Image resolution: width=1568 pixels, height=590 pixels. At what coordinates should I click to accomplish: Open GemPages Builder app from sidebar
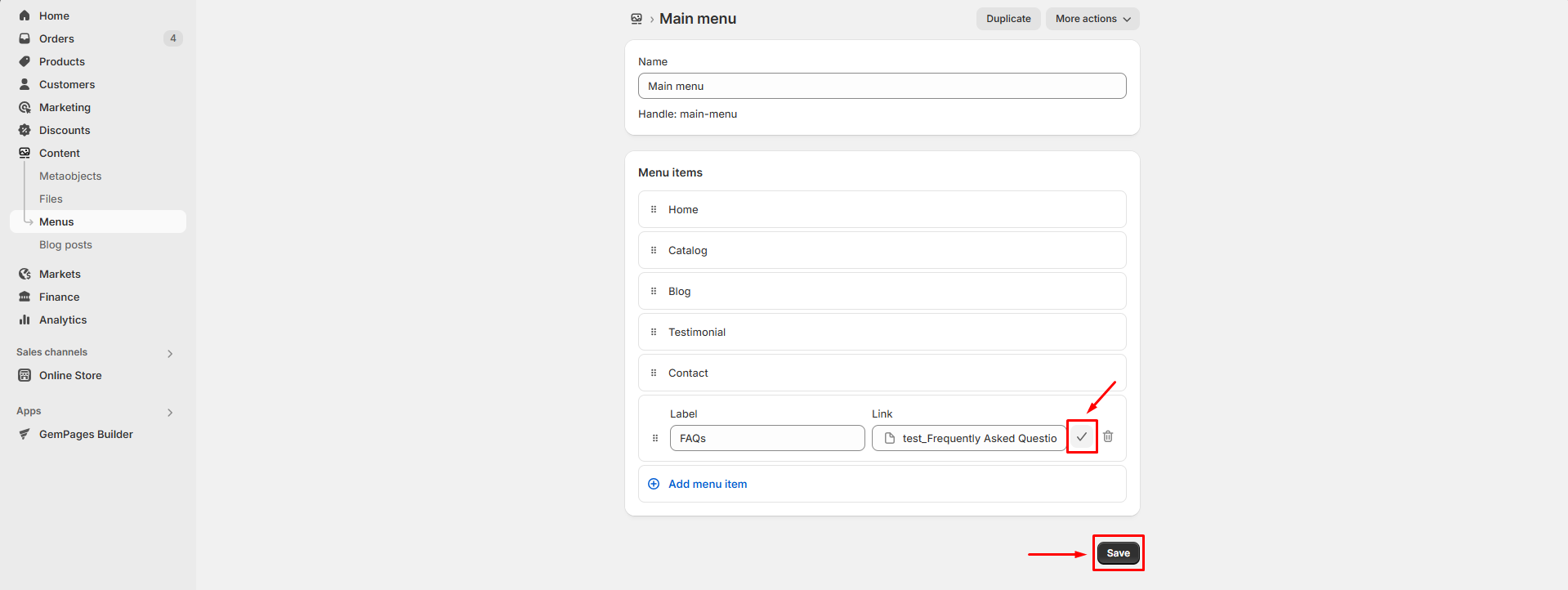click(86, 435)
